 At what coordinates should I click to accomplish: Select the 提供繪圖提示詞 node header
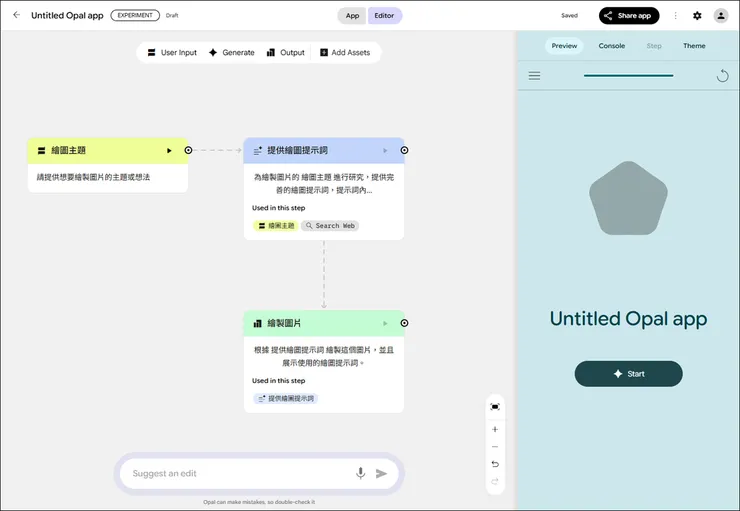click(324, 151)
